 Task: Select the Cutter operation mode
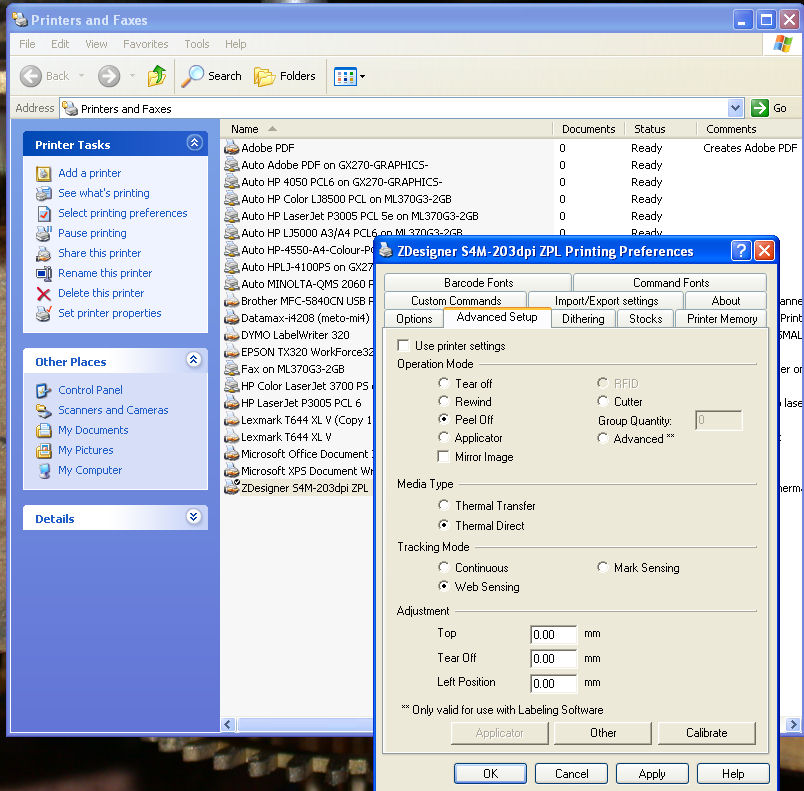coord(603,401)
